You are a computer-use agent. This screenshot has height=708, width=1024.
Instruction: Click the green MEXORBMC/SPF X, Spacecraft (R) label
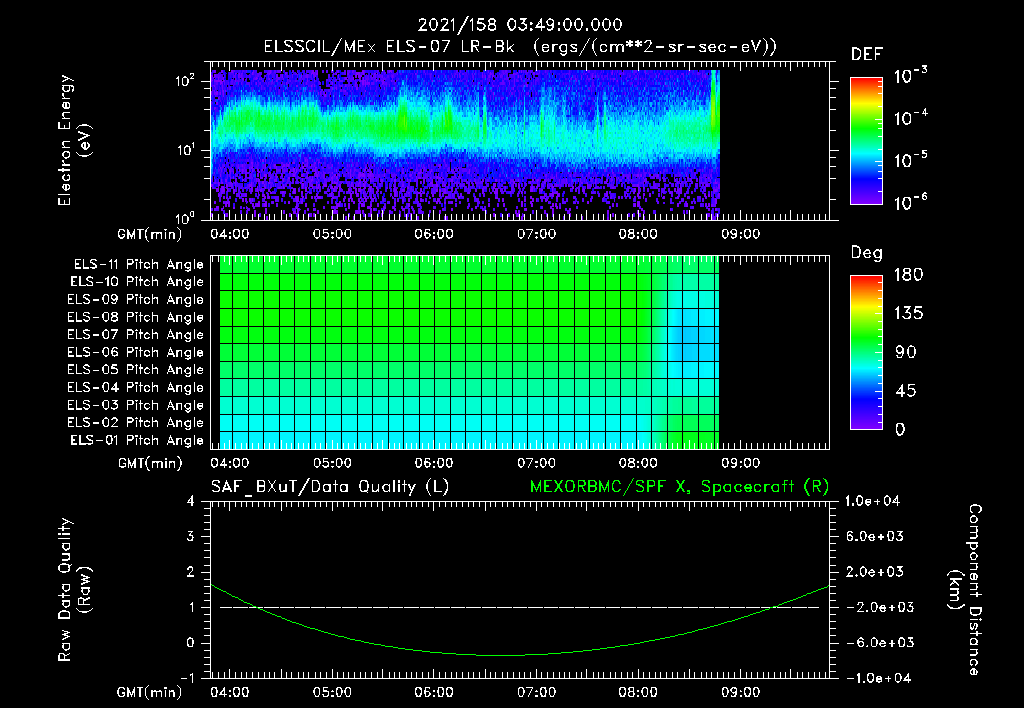679,487
